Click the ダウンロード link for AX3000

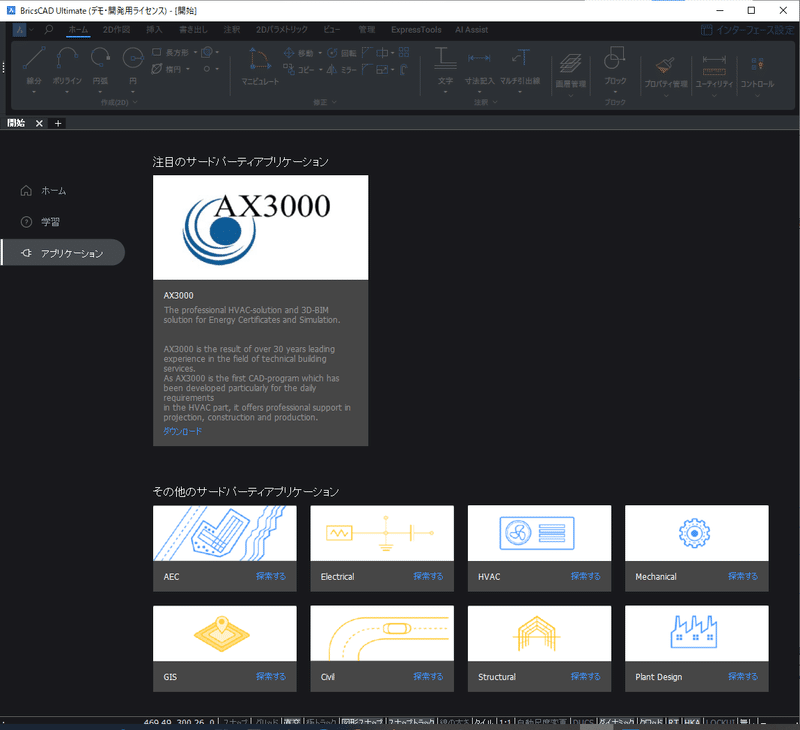[182, 431]
